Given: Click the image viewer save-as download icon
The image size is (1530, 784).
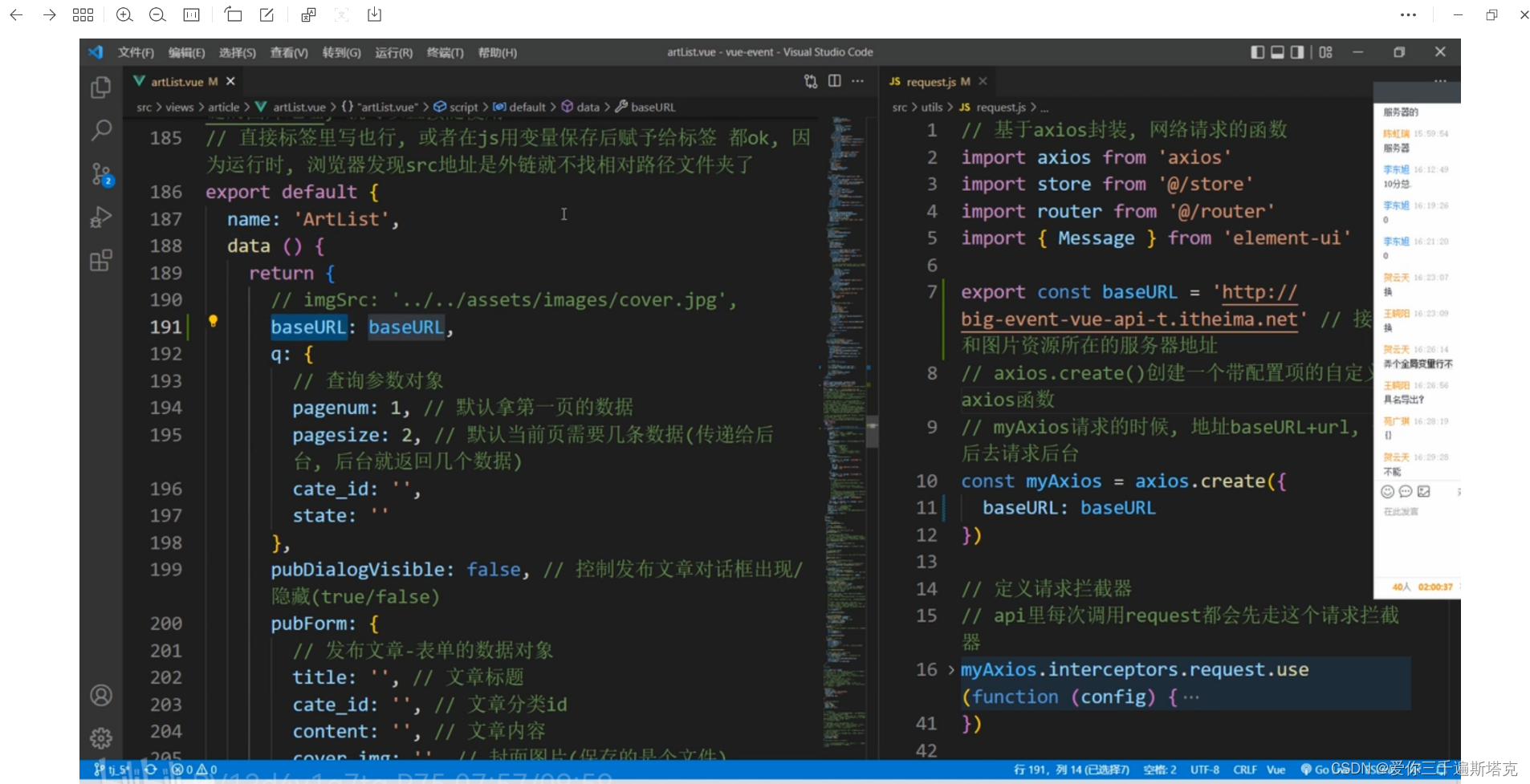Looking at the screenshot, I should tap(374, 14).
